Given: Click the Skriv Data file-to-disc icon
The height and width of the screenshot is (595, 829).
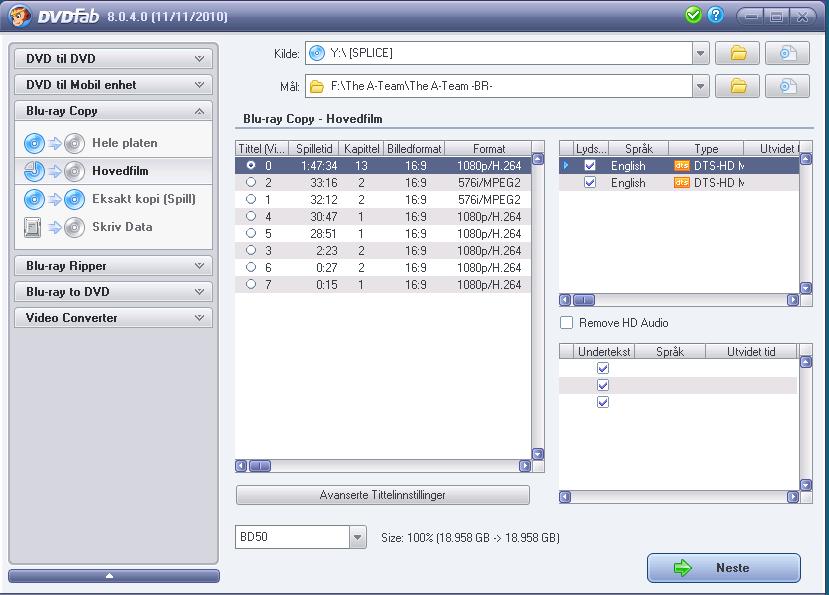Looking at the screenshot, I should [x=54, y=227].
